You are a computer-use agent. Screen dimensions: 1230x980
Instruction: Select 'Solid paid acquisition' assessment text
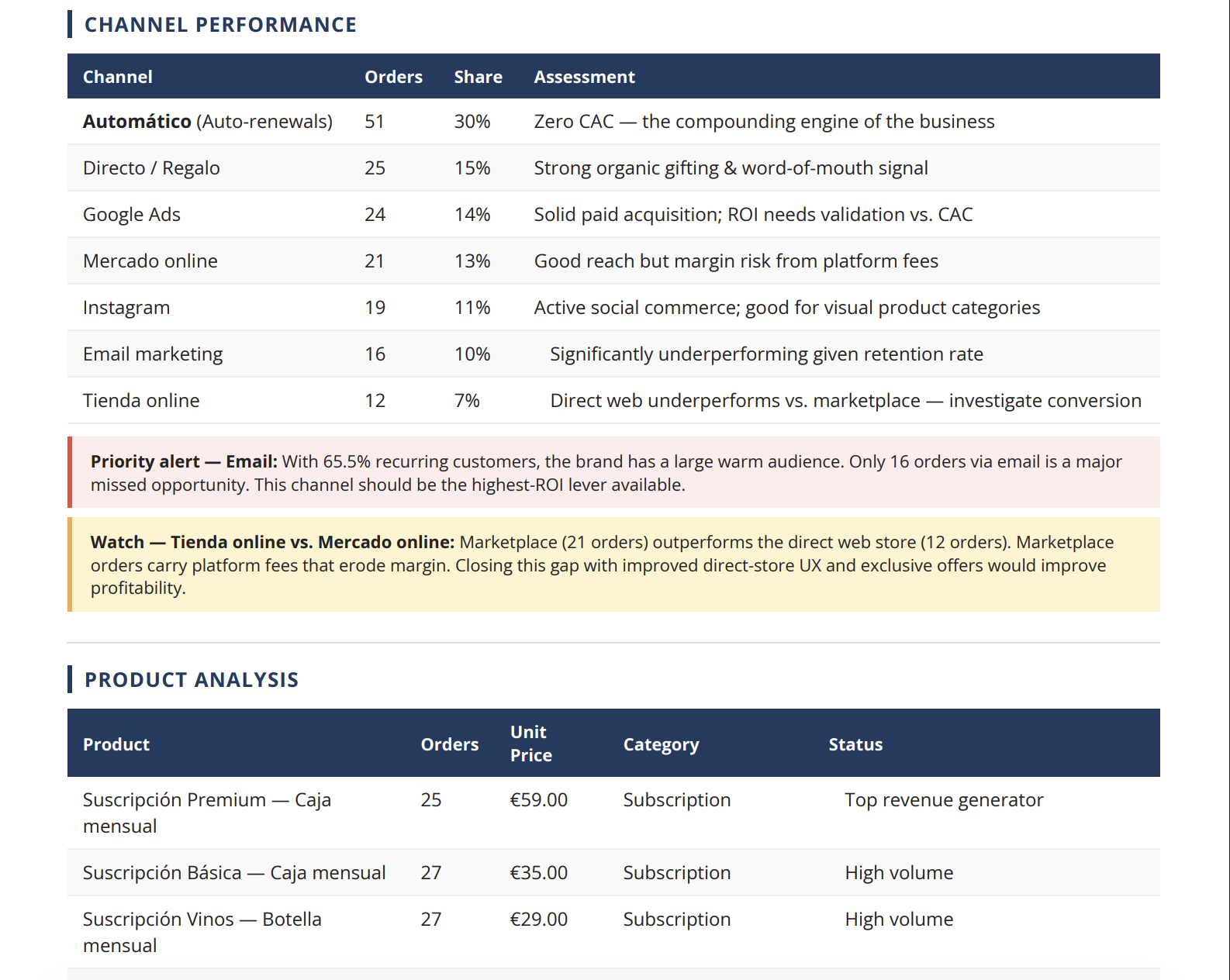click(x=753, y=215)
